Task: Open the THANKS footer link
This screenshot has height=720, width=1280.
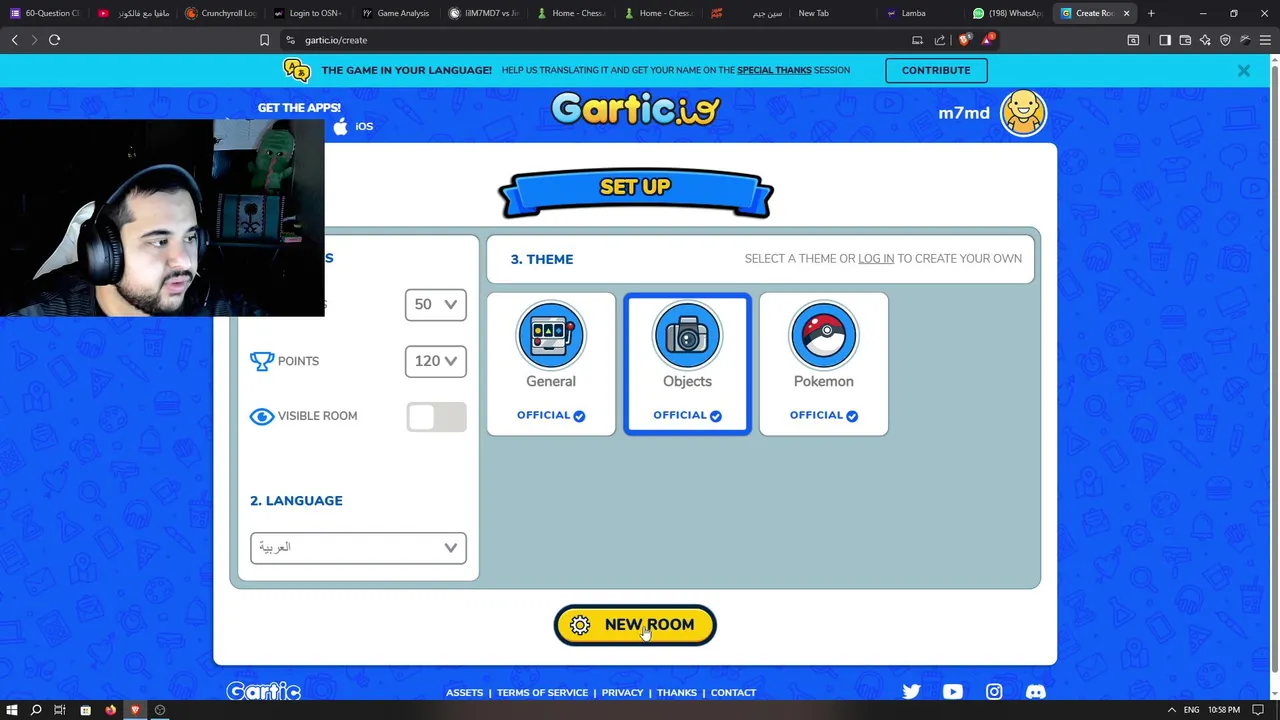Action: tap(677, 692)
